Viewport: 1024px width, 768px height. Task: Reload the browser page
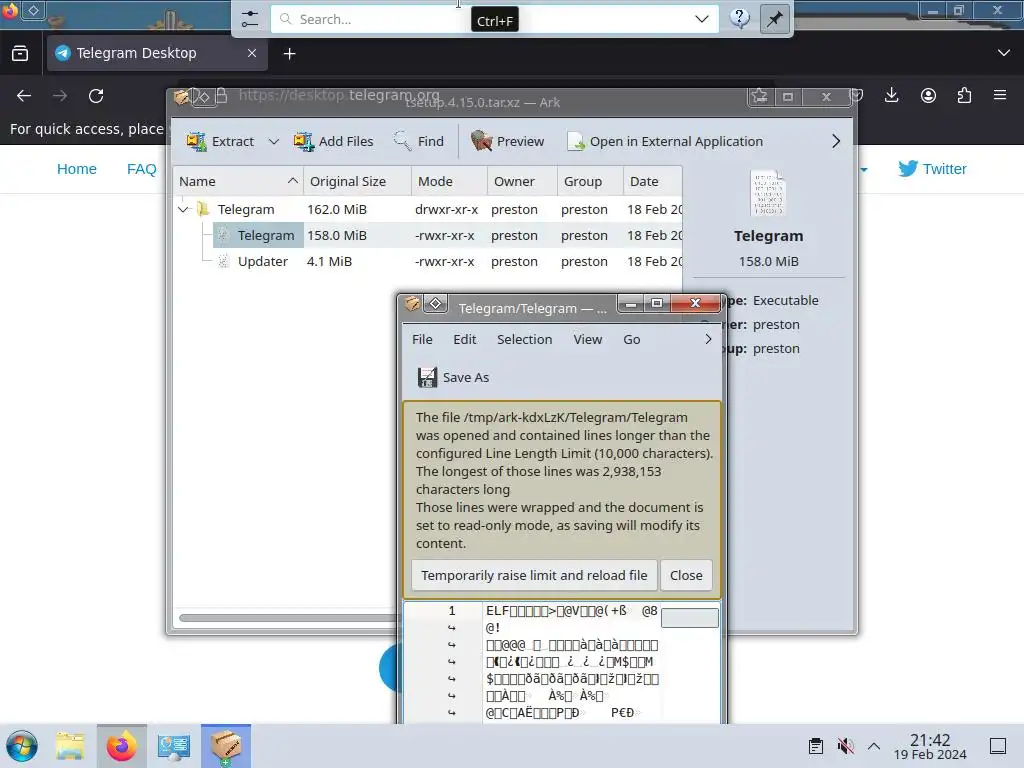[96, 96]
